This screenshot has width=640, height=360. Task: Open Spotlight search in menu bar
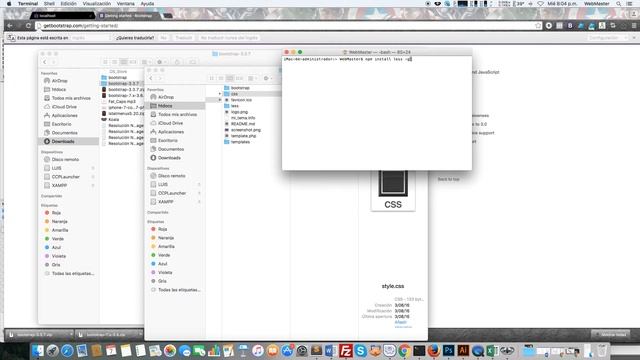619,3
